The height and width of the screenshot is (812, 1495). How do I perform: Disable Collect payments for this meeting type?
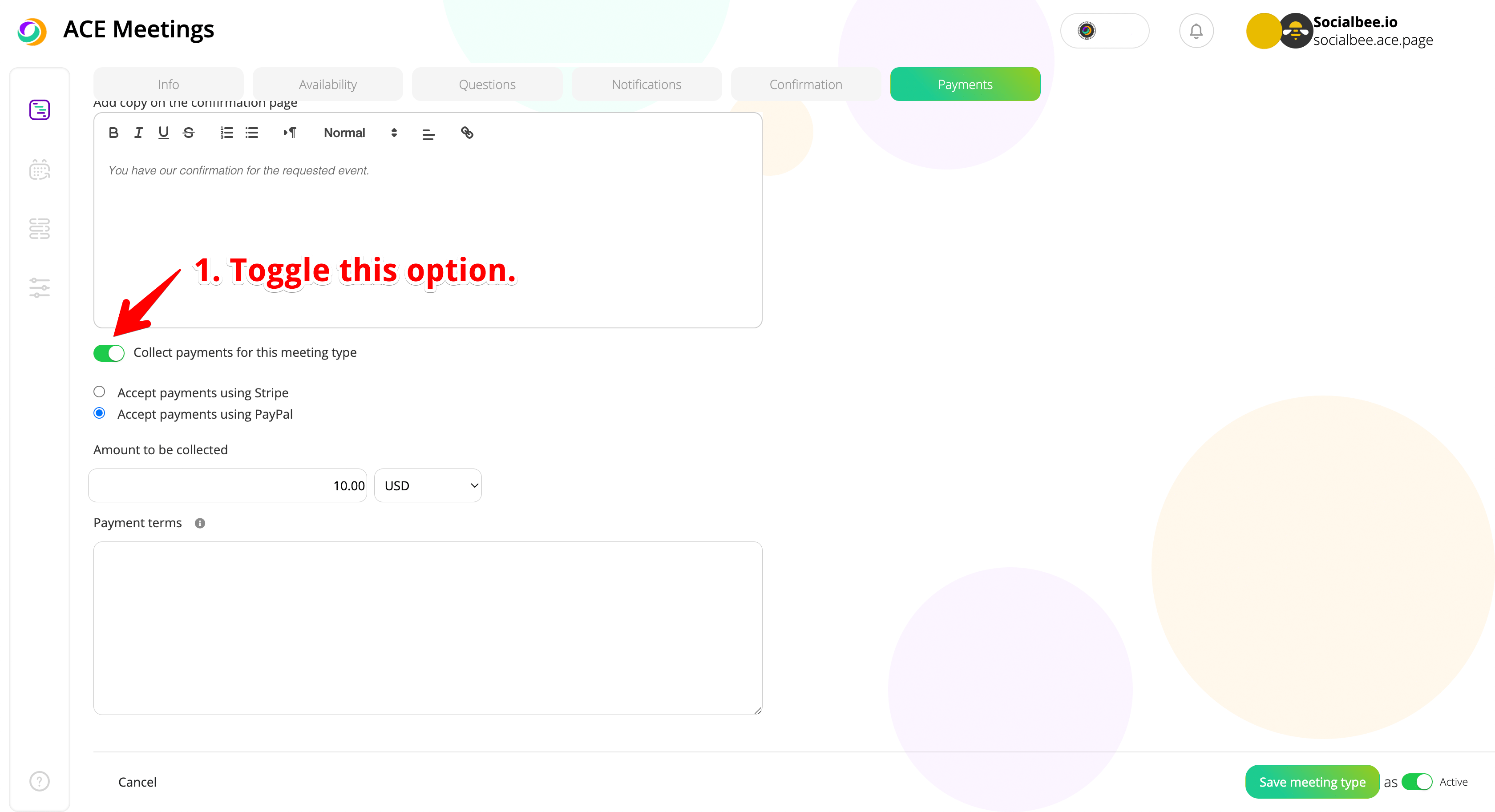109,353
